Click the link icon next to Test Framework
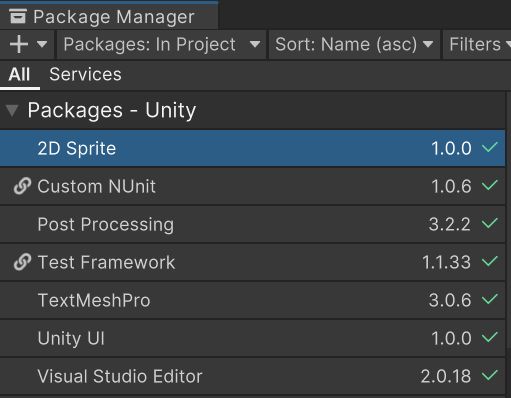 coord(22,262)
